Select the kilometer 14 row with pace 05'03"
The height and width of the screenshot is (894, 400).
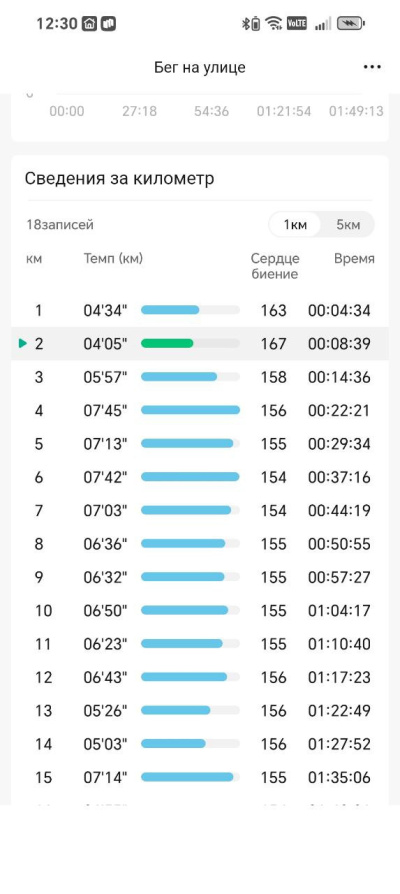pos(200,744)
